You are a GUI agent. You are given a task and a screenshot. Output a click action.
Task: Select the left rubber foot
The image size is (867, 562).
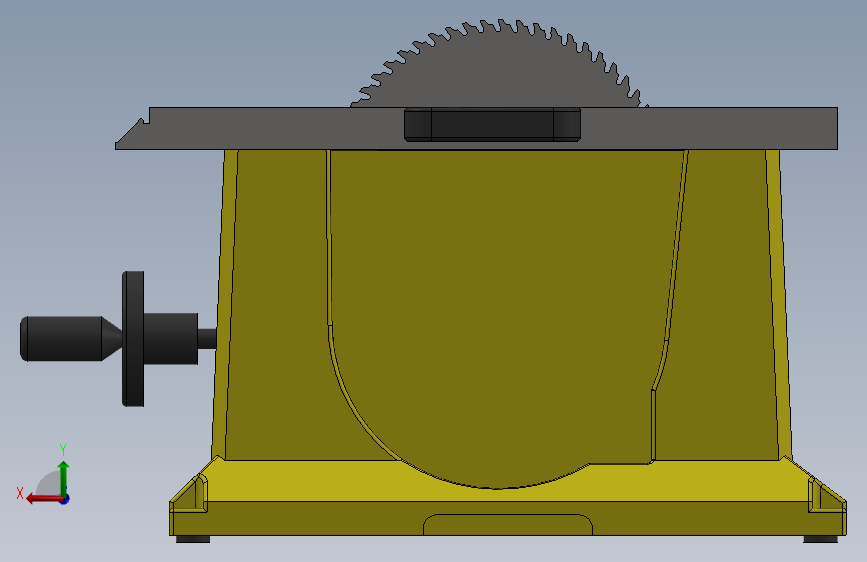tap(193, 539)
